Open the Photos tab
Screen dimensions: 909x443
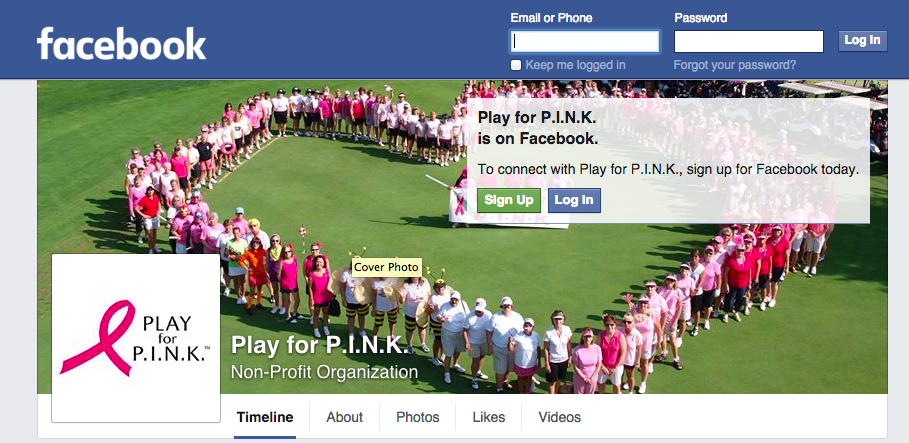click(417, 417)
